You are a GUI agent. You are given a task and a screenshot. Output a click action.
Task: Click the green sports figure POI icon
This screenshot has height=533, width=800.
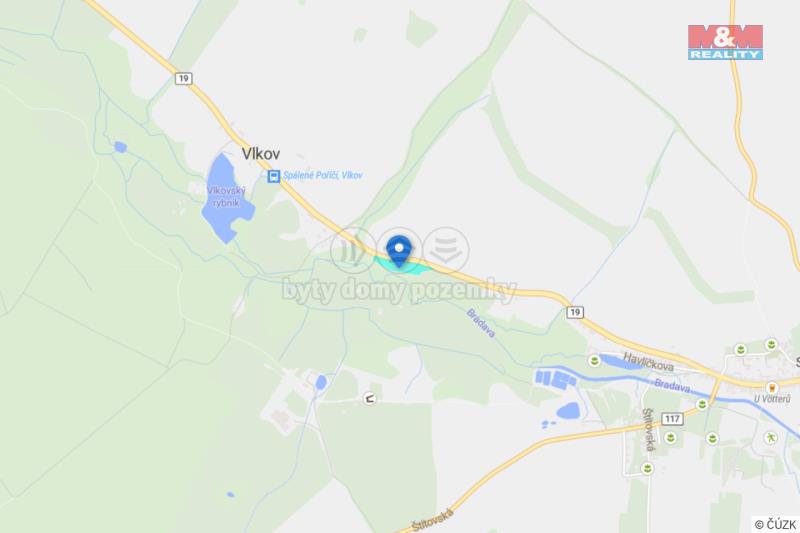[x=770, y=437]
